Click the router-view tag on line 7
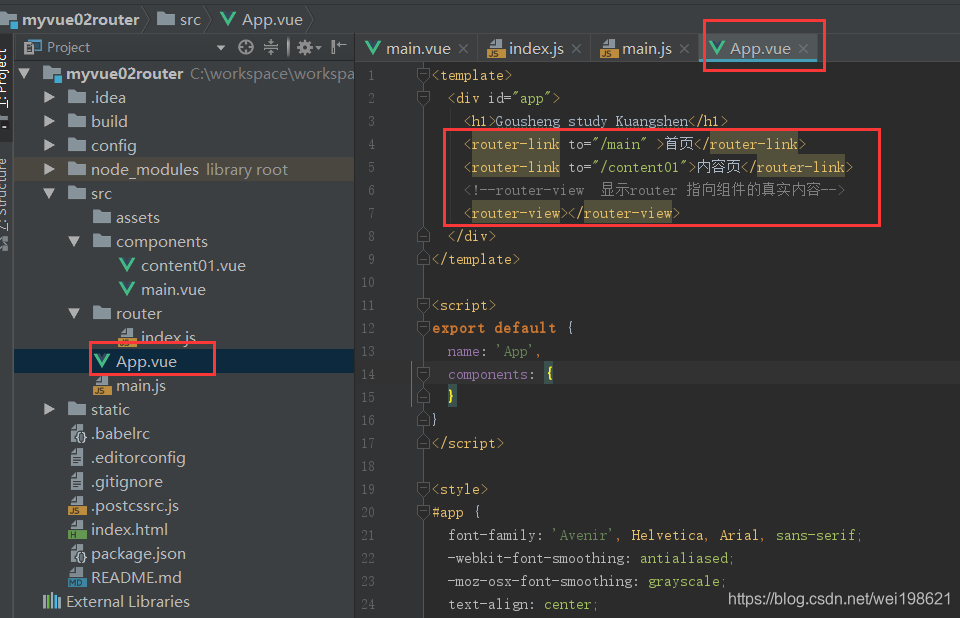Viewport: 960px width, 618px height. [x=571, y=213]
